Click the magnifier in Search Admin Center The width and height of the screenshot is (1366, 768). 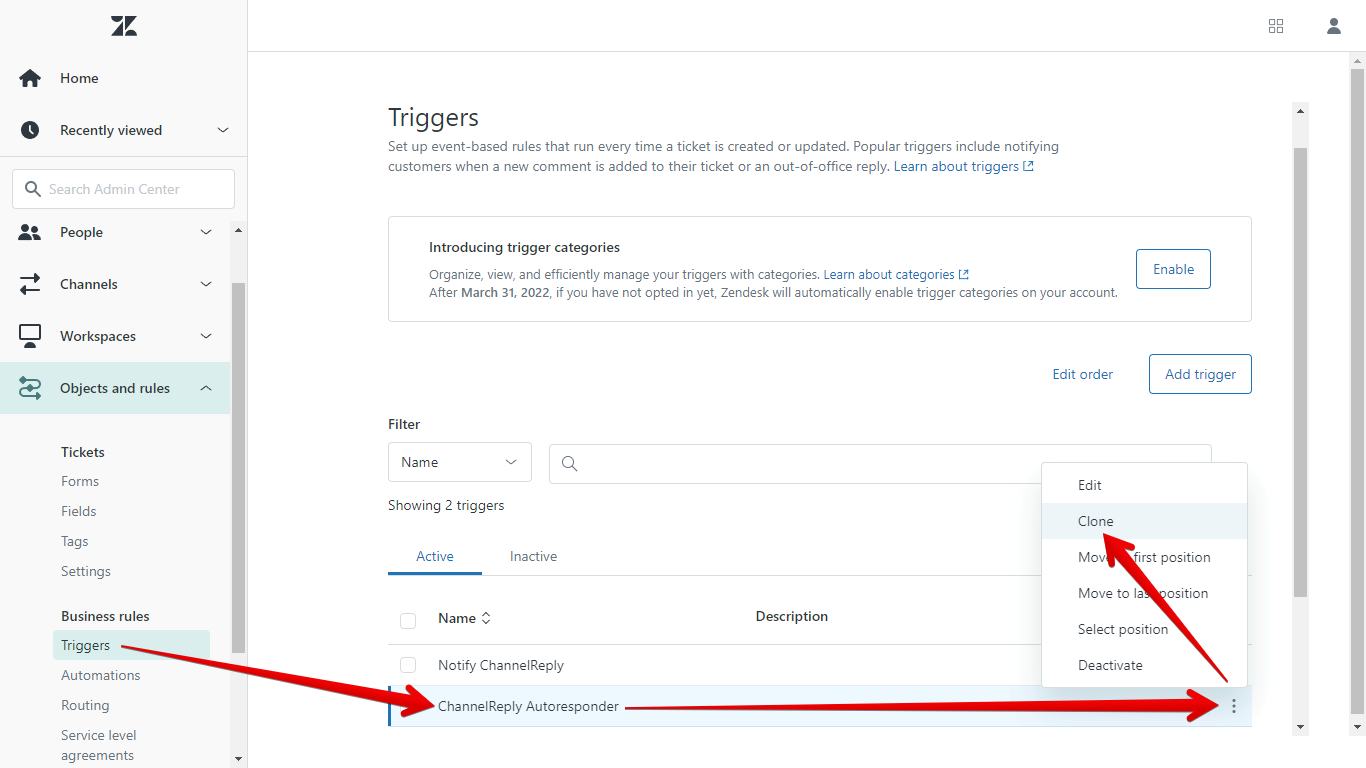click(x=32, y=189)
